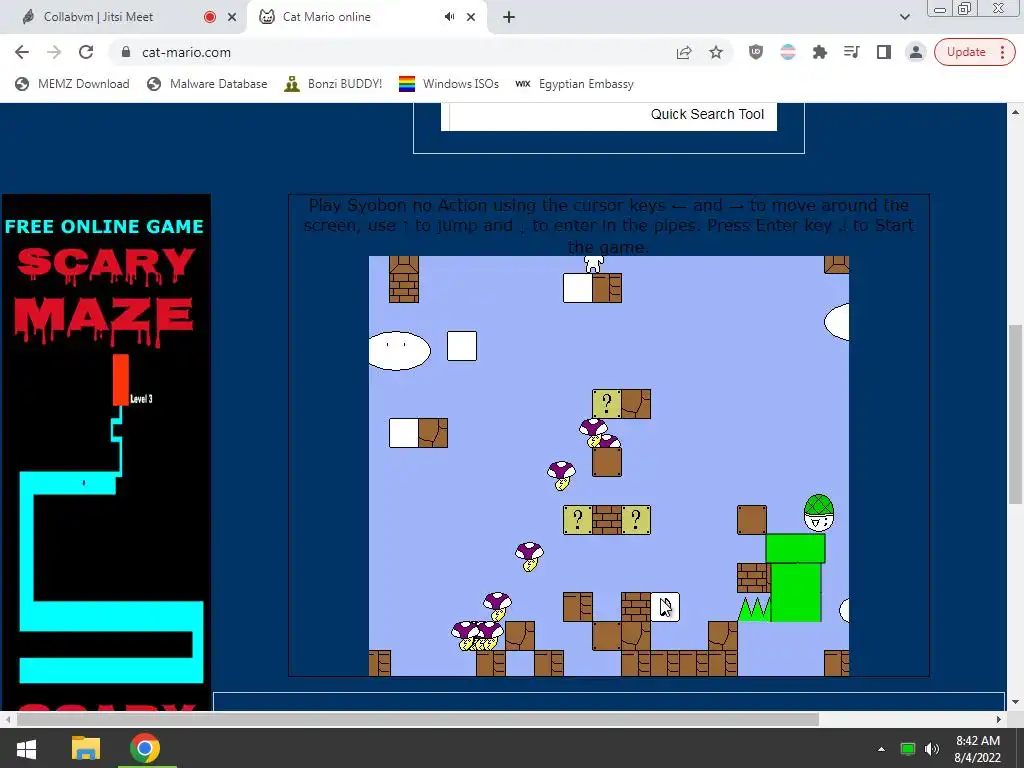Open the clock showing 8:42 AM
Viewport: 1024px width, 768px height.
[978, 749]
